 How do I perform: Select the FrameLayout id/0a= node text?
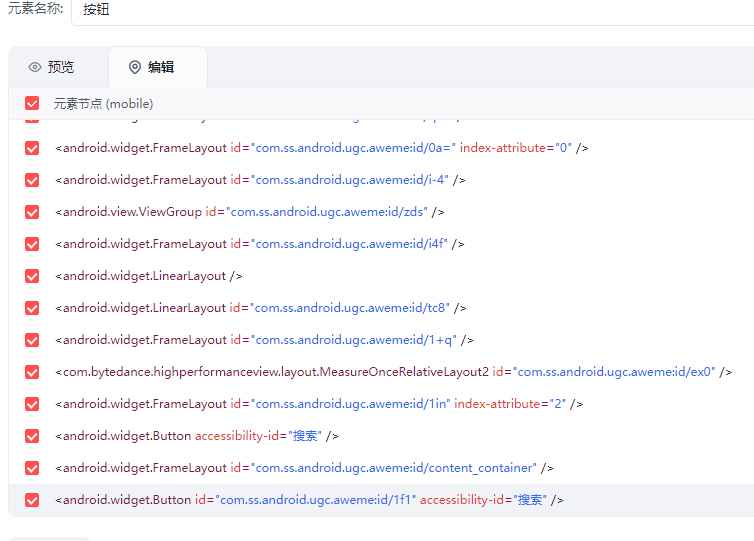322,148
